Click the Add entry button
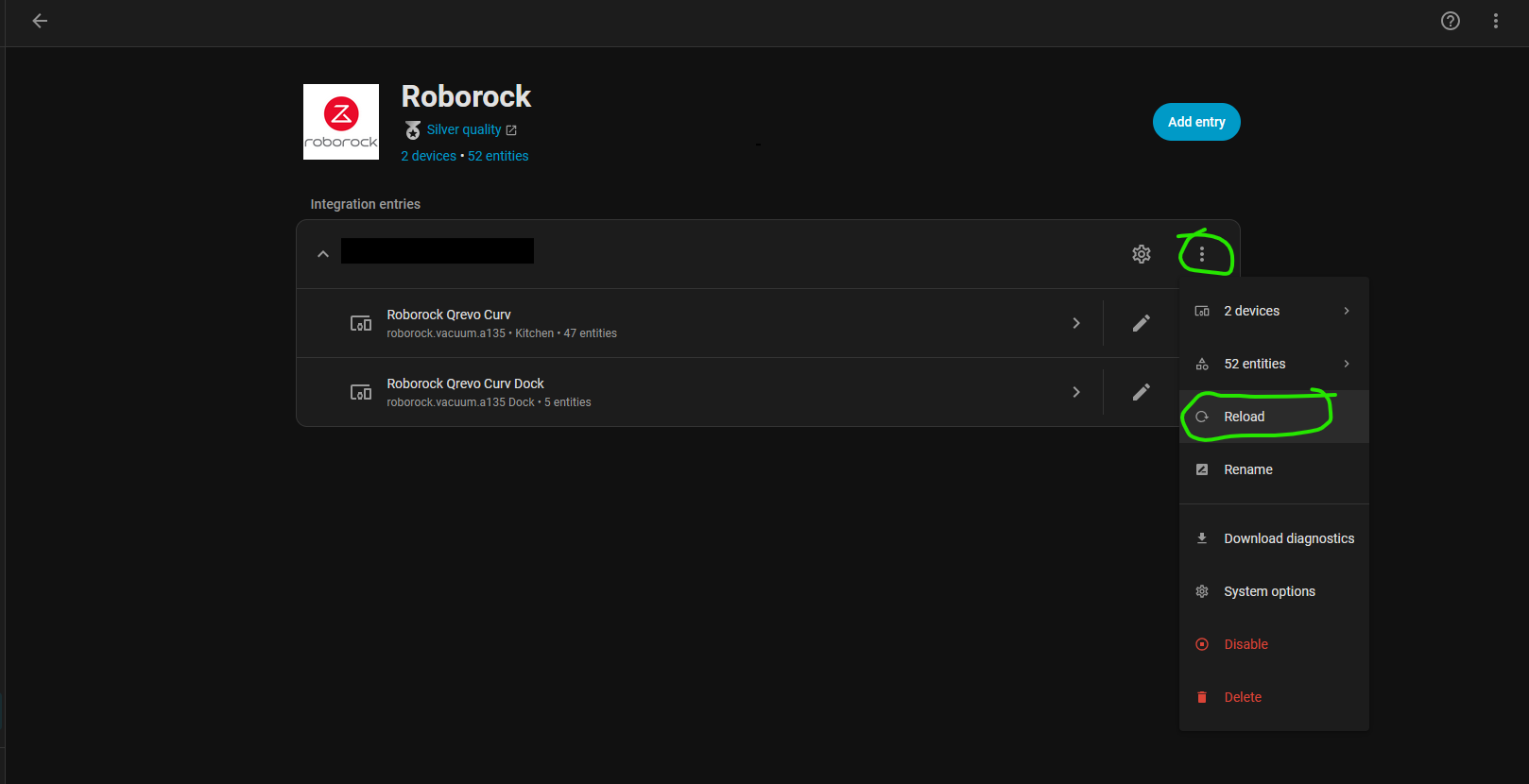 pos(1196,122)
